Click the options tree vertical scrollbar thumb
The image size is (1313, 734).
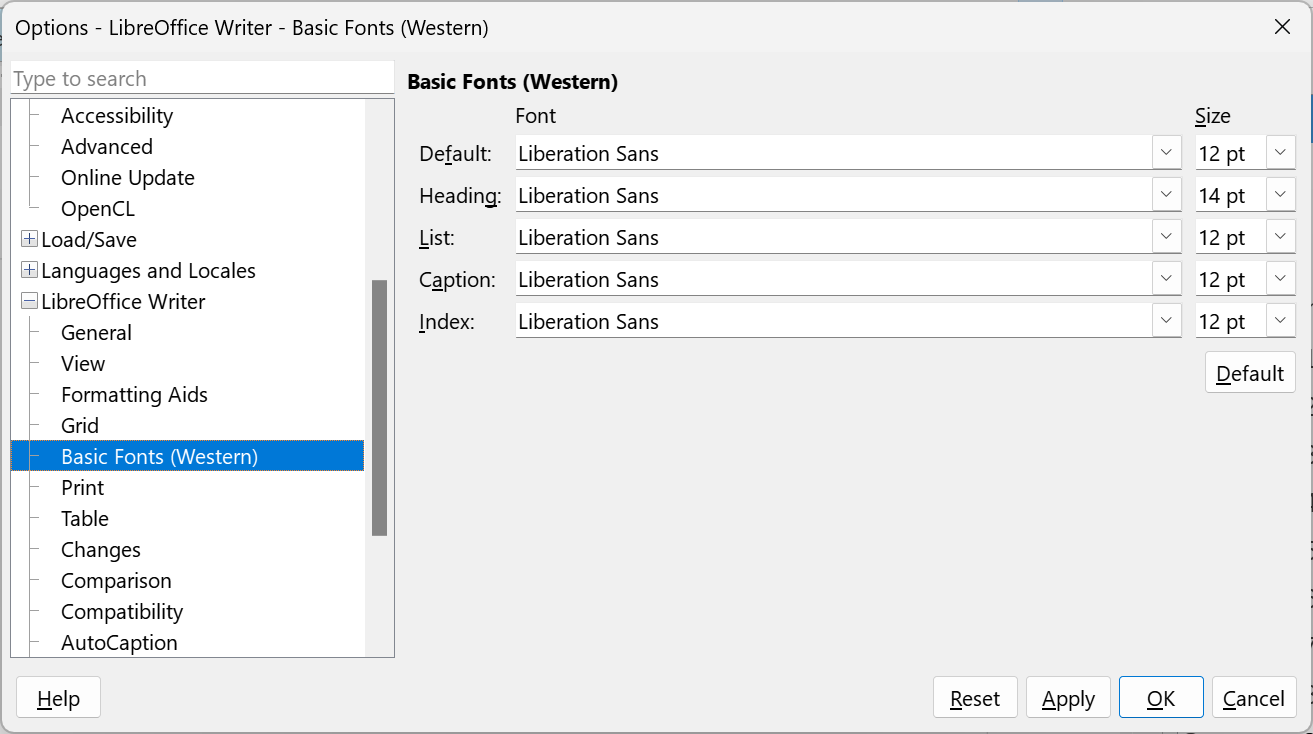click(x=379, y=408)
